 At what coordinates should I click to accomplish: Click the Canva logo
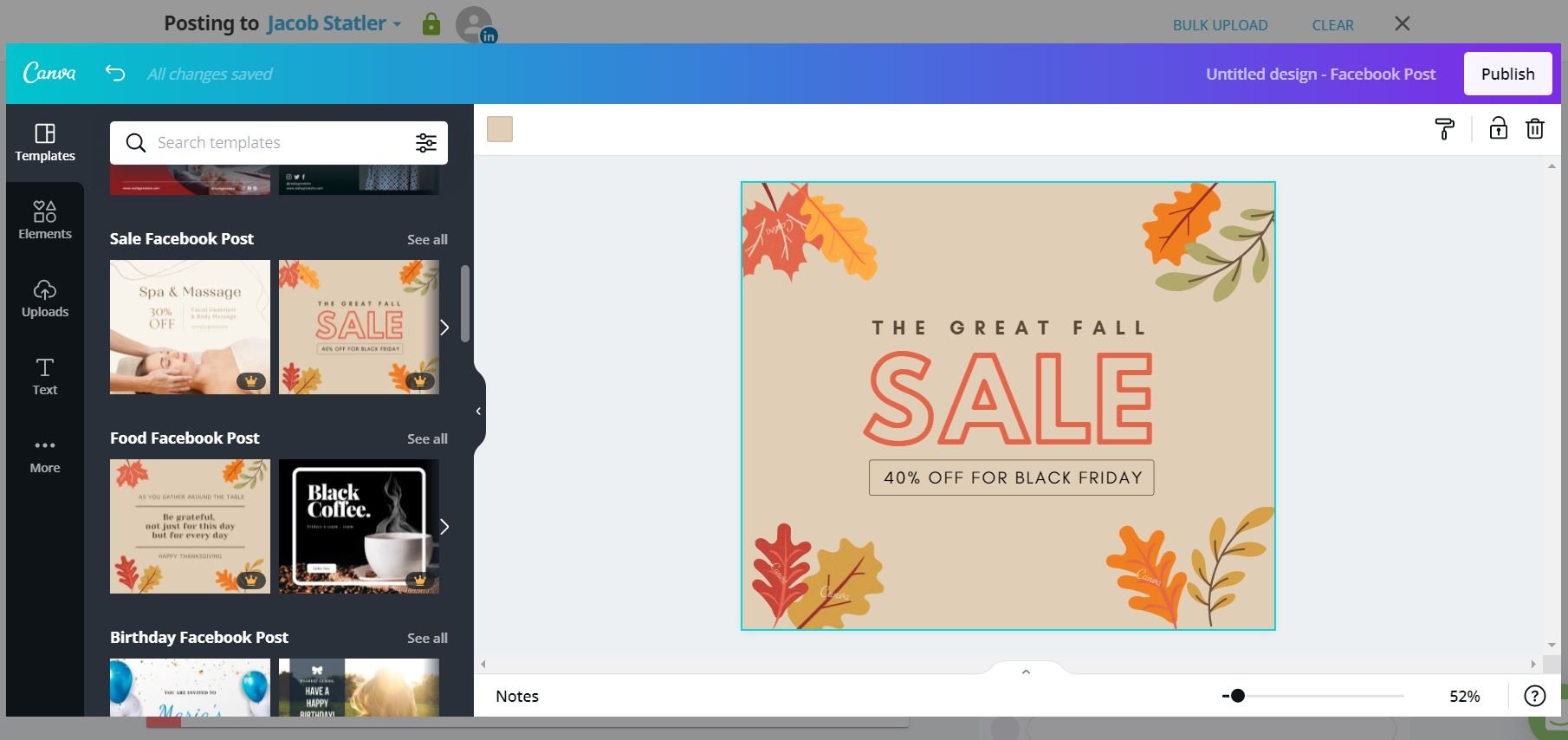coord(49,73)
